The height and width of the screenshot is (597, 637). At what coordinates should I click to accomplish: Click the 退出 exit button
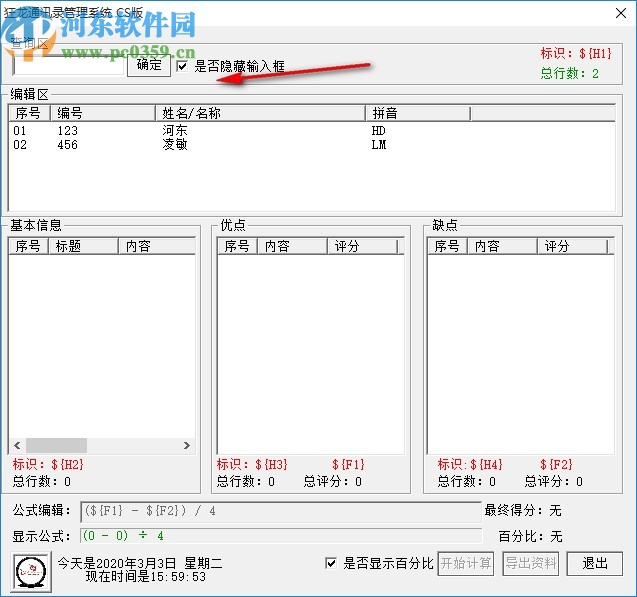point(595,564)
